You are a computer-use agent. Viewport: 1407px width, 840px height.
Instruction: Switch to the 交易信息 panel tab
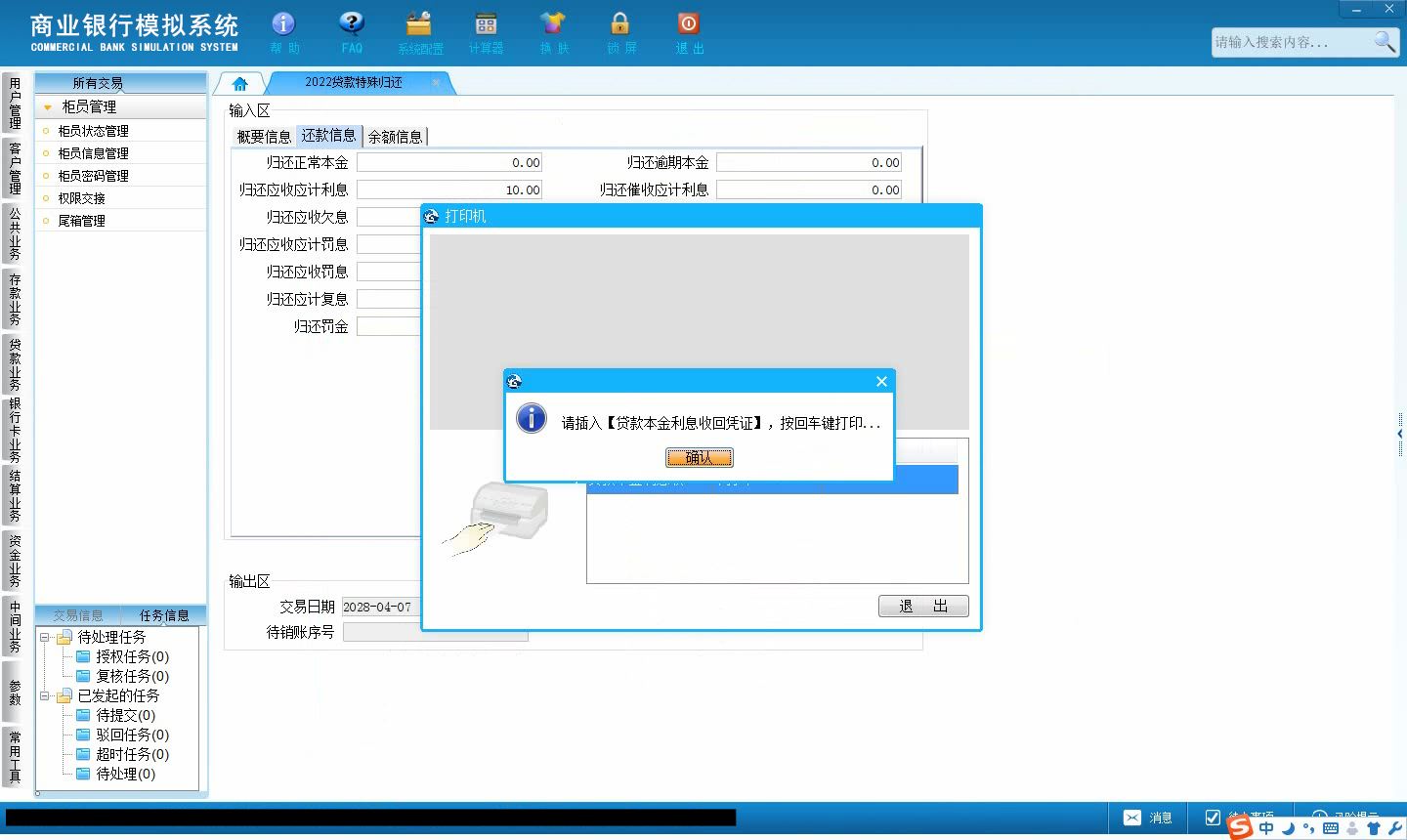click(78, 615)
